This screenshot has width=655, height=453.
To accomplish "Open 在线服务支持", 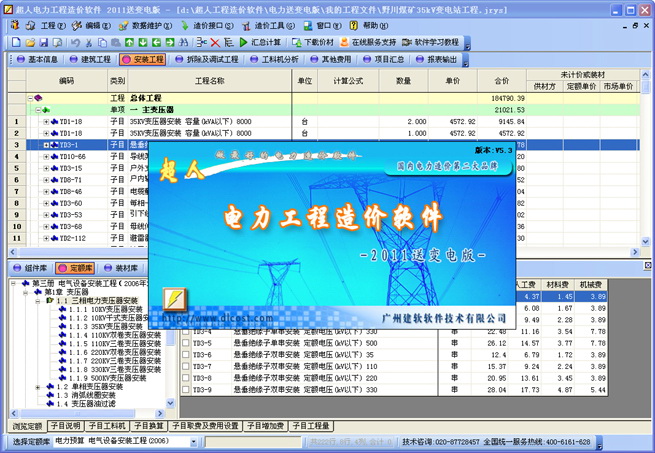I will 368,42.
